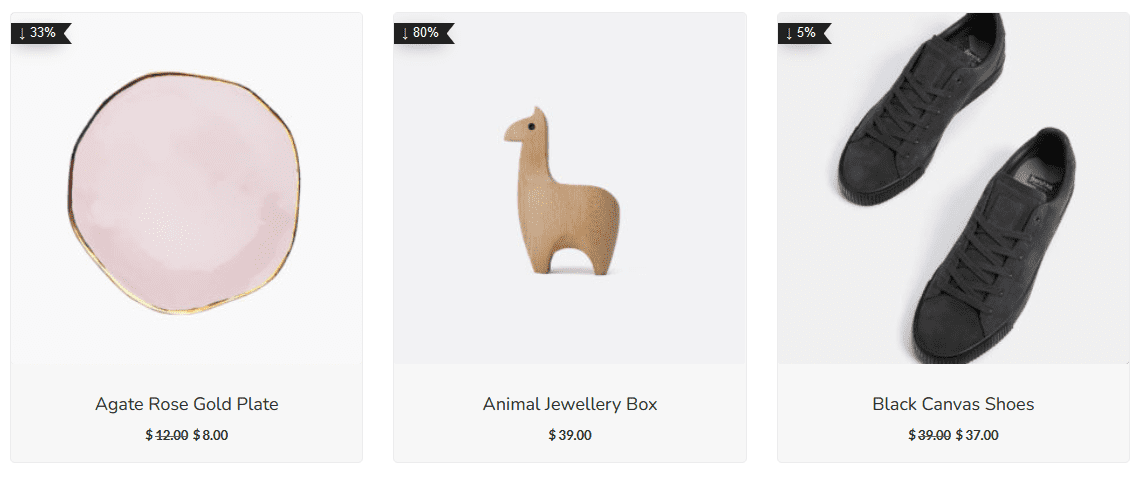Viewport: 1141px width, 477px height.
Task: Click the $8.00 sale price
Action: [210, 436]
